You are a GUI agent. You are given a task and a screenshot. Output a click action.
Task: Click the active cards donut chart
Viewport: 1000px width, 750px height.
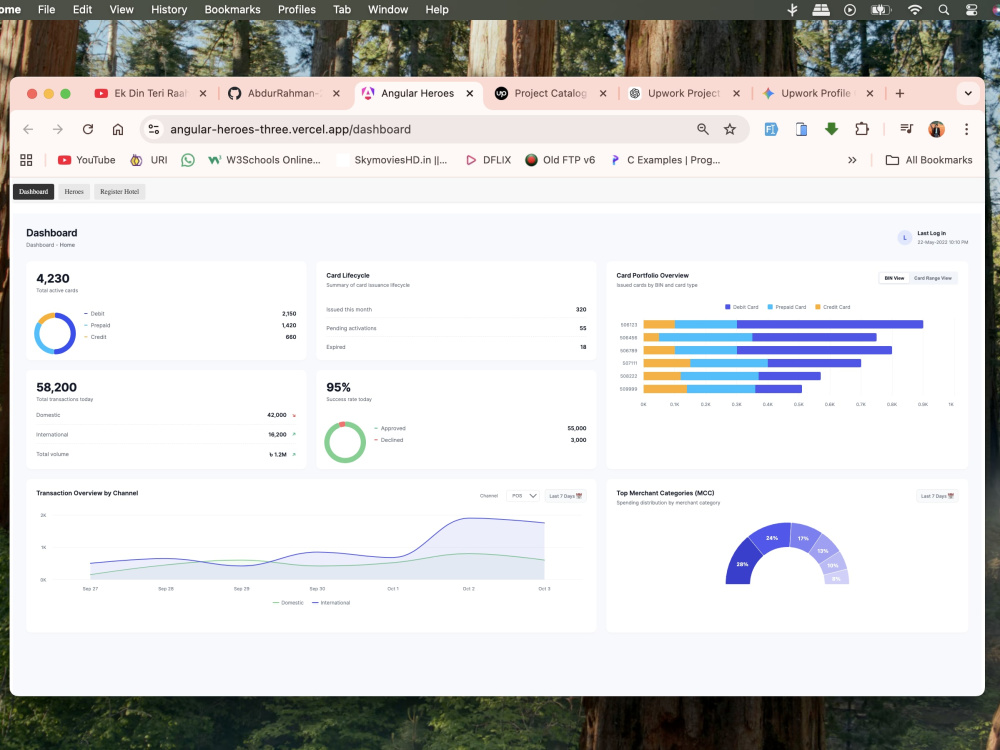(x=55, y=334)
